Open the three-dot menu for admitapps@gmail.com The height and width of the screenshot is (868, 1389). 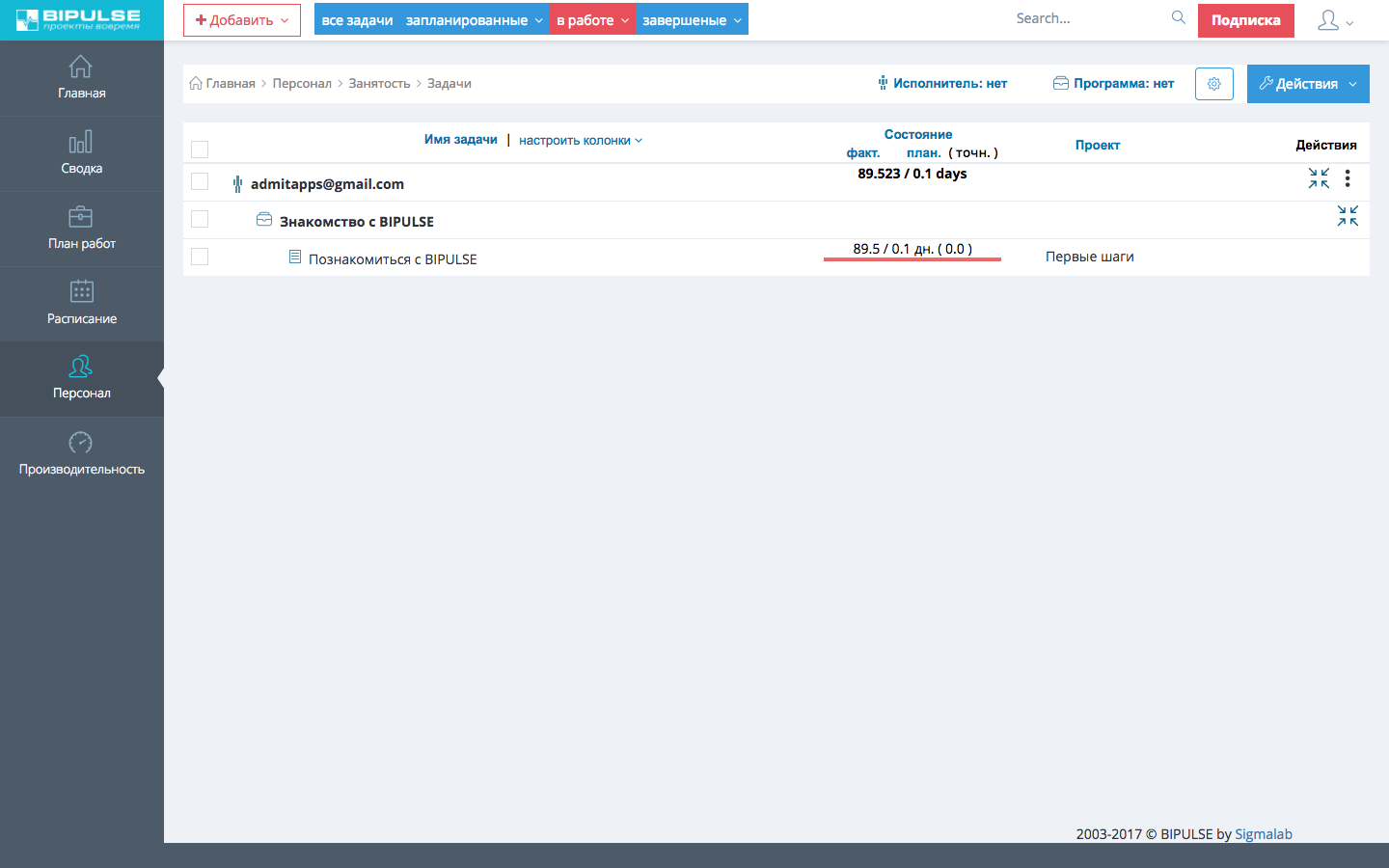[x=1348, y=178]
